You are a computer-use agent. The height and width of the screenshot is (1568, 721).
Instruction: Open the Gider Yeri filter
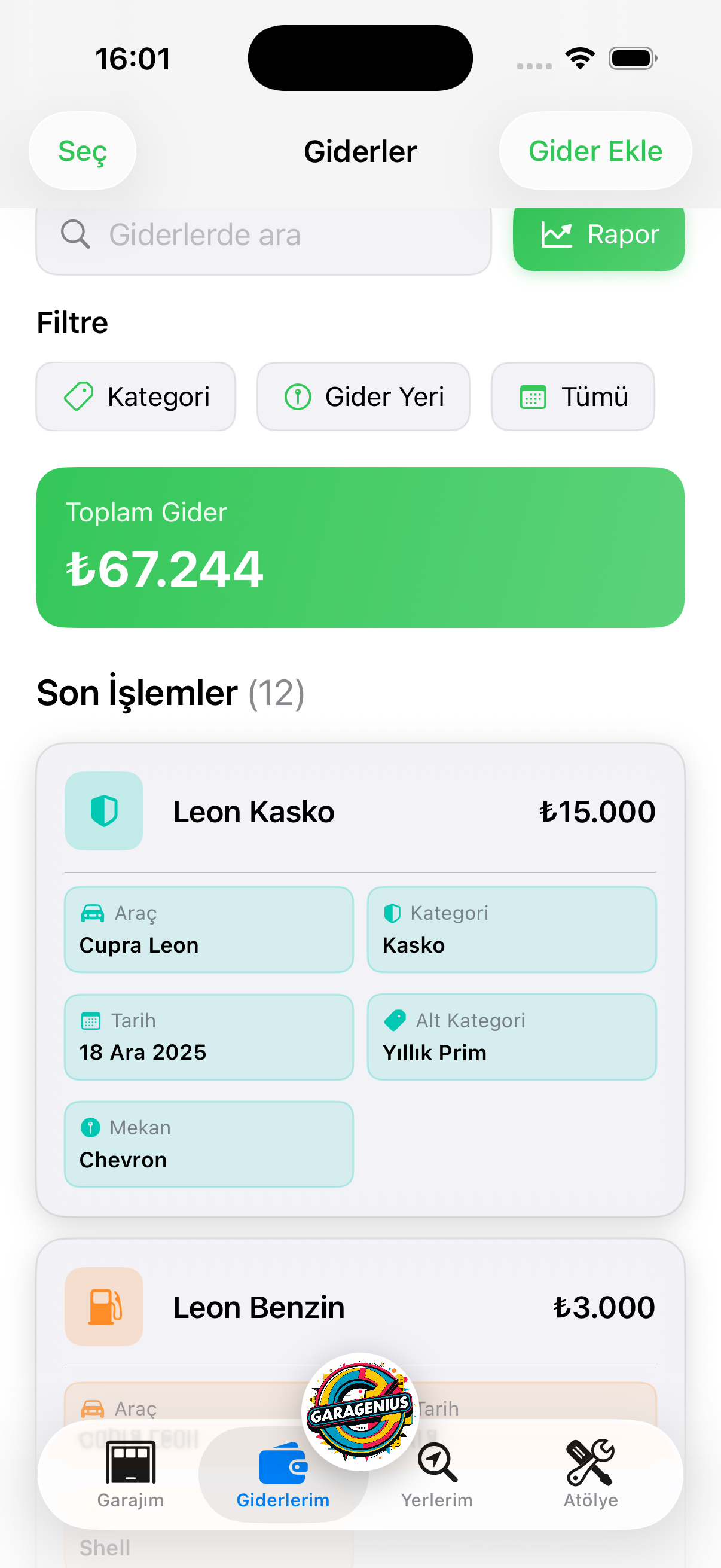(x=363, y=397)
